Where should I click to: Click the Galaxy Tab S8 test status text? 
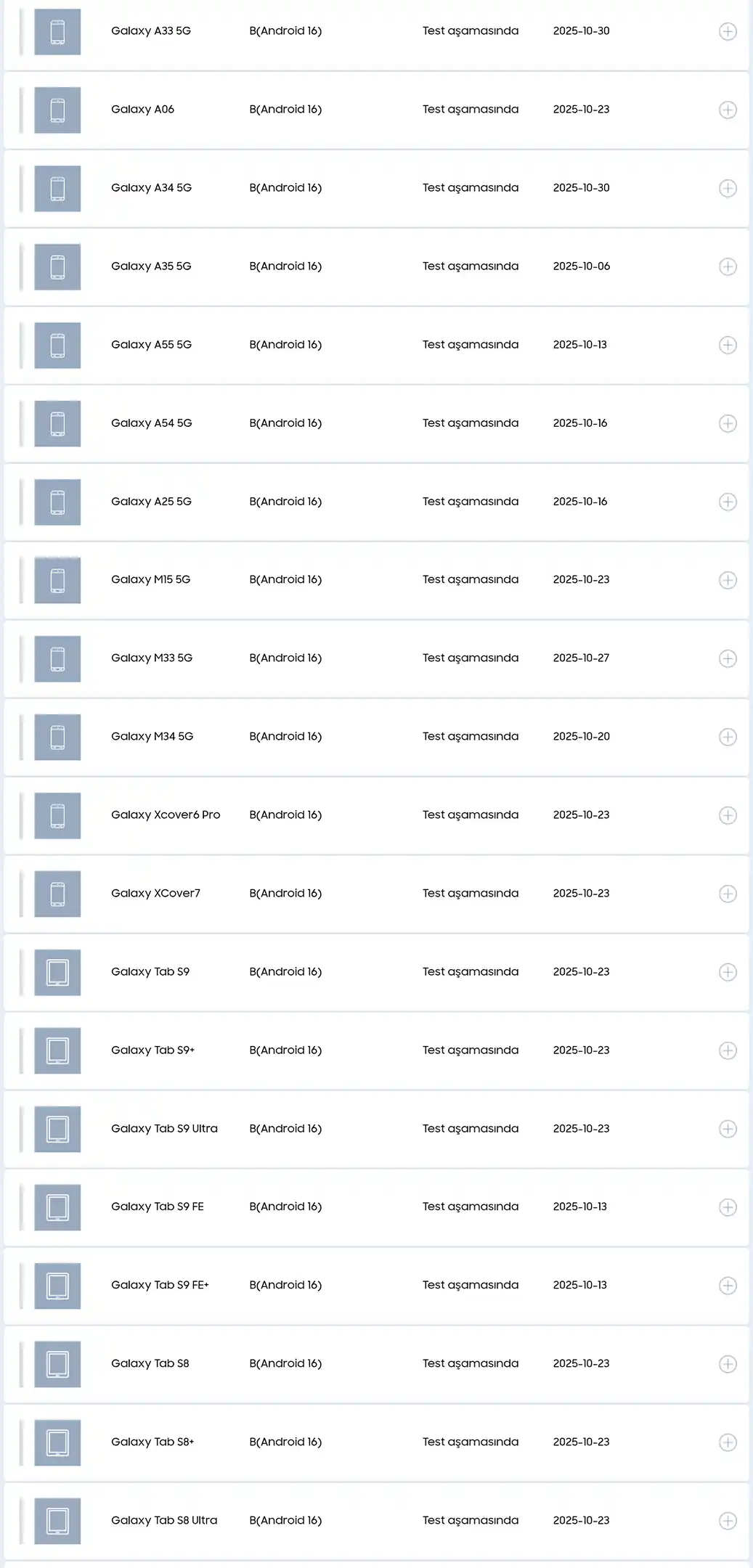pyautogui.click(x=471, y=1364)
